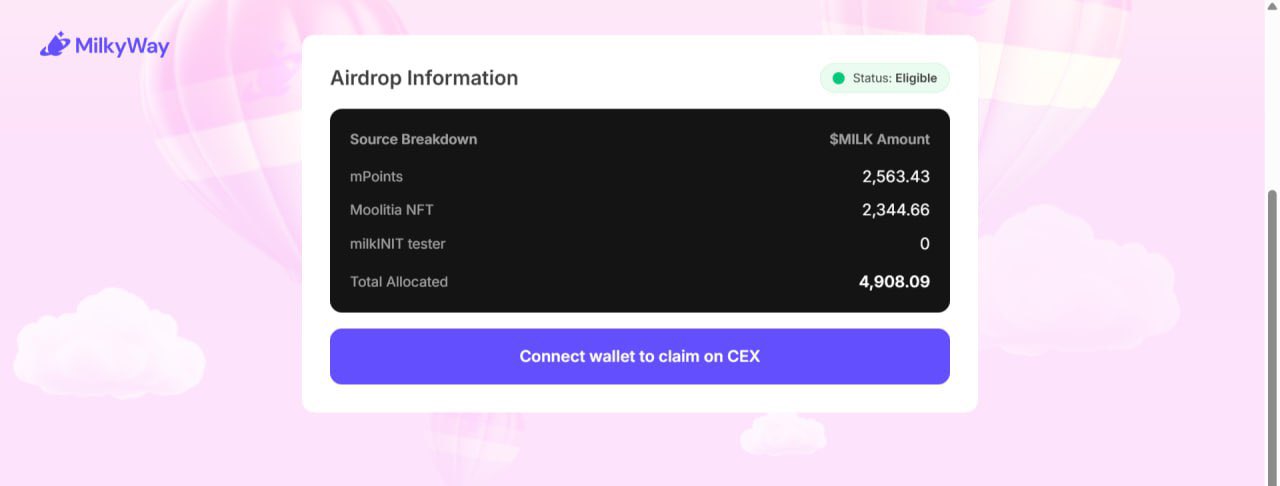Click the Source Breakdown column header

pyautogui.click(x=413, y=139)
